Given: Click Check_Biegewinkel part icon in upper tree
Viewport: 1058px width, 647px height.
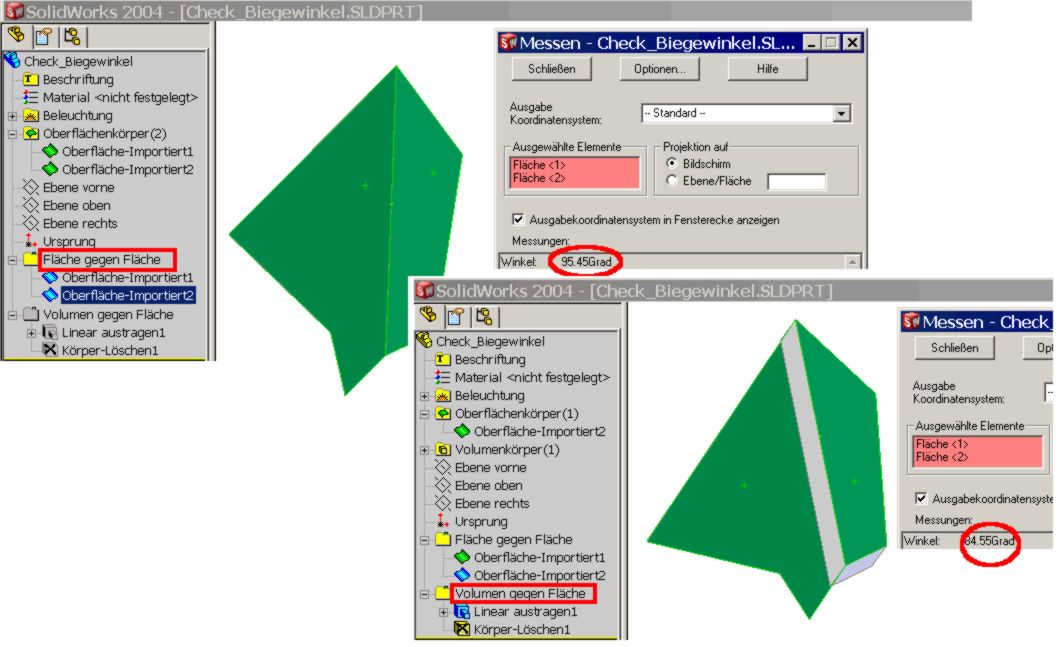Looking at the screenshot, I should click(12, 61).
